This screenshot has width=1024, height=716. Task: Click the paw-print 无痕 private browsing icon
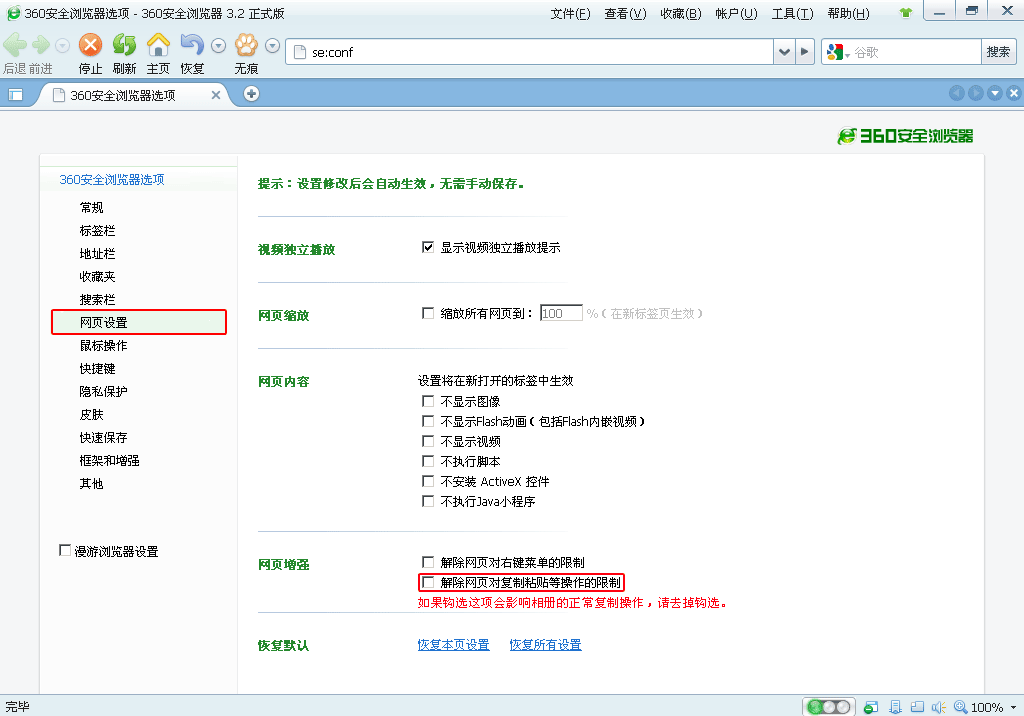click(x=246, y=45)
